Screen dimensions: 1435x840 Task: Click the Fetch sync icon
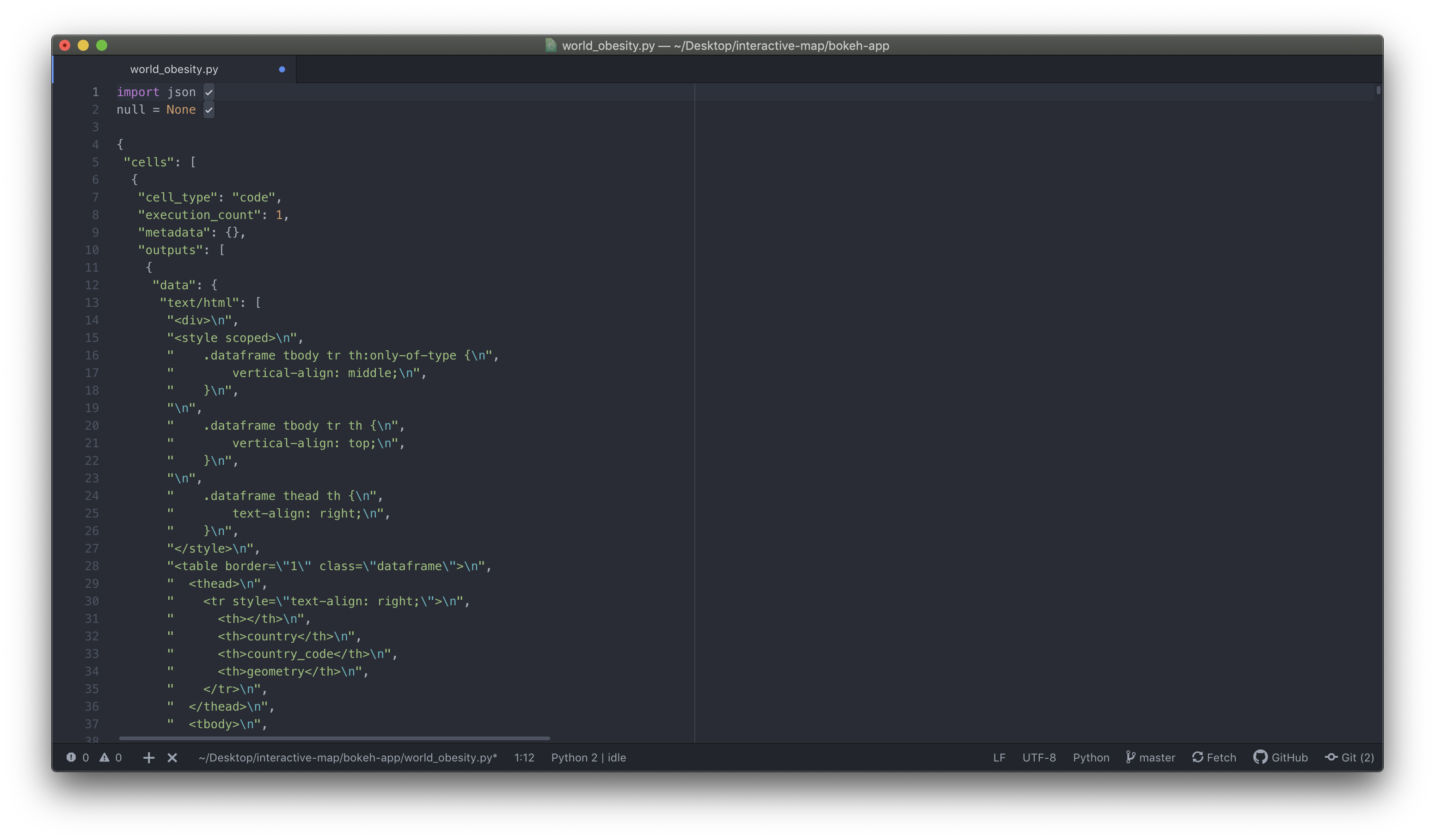click(1199, 757)
